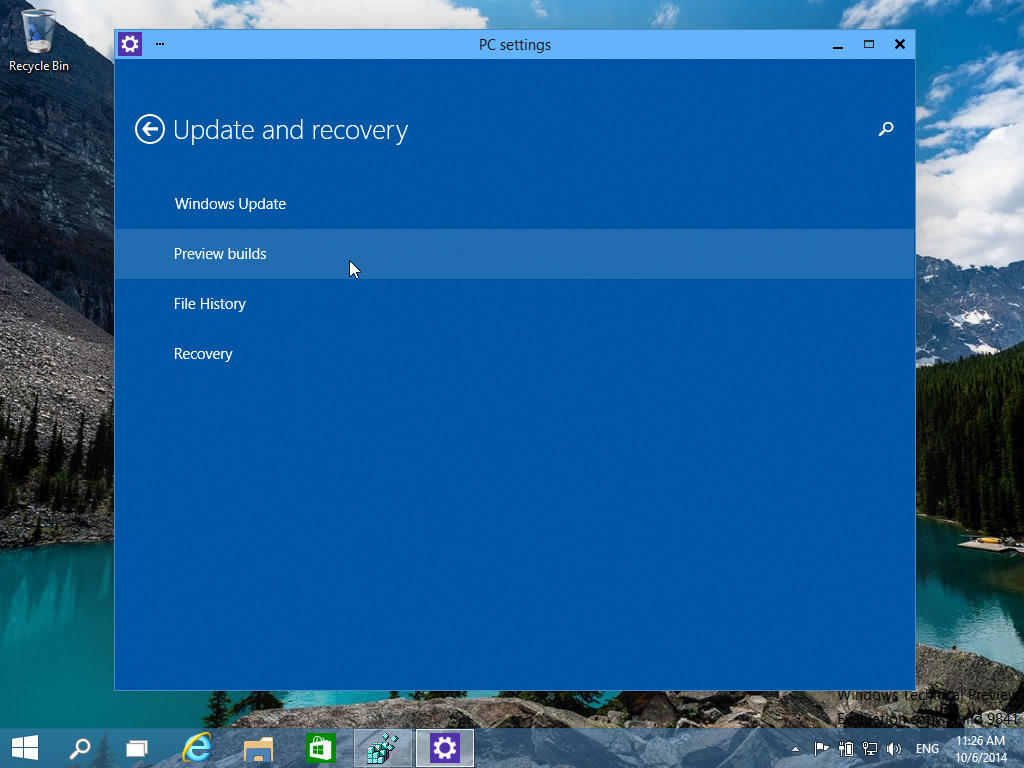Select Windows Update
1024x768 pixels.
coord(515,204)
